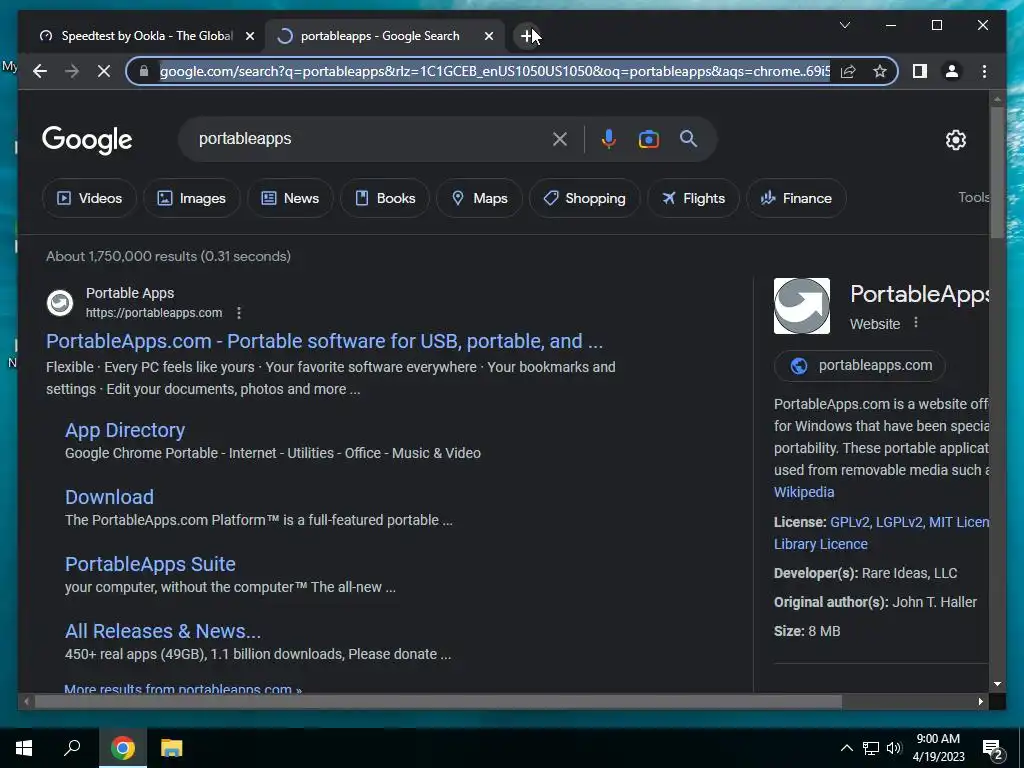This screenshot has width=1024, height=768.
Task: Open the PortableApps Suite sitelink
Action: 150,564
